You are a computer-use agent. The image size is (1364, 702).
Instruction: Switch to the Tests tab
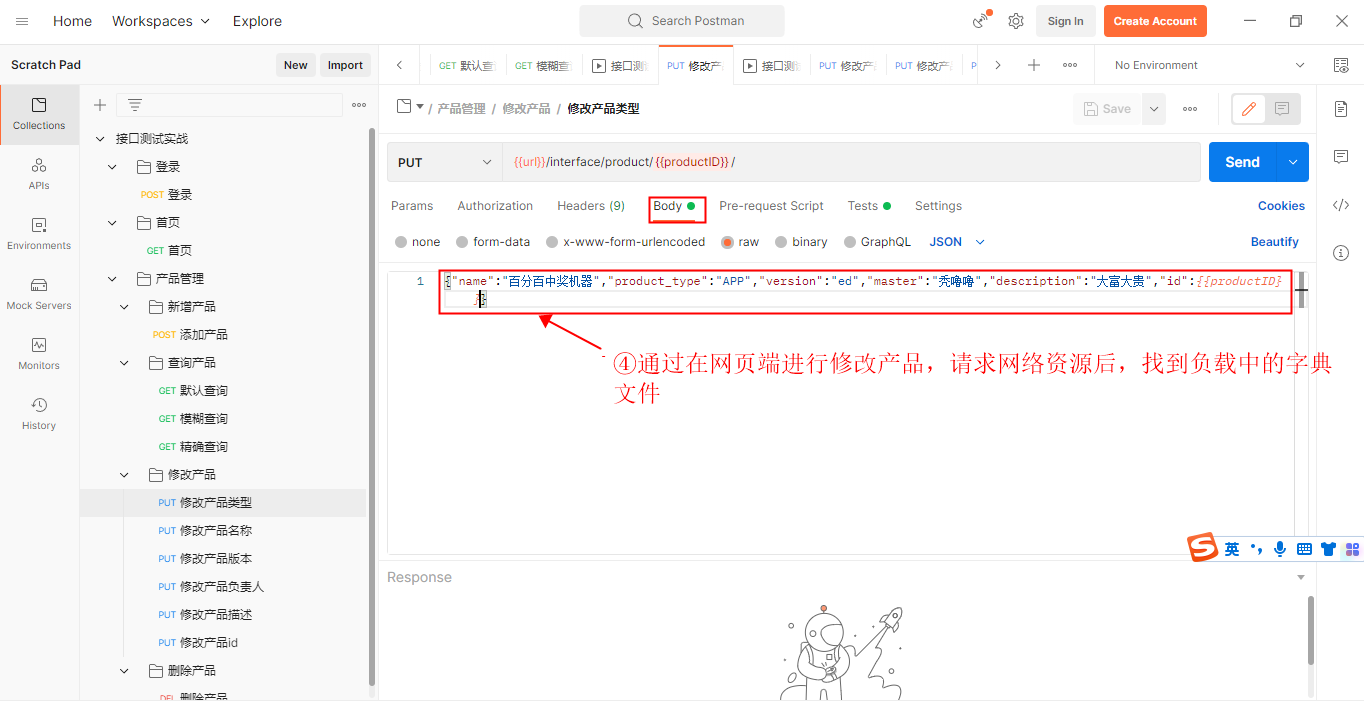[x=869, y=206]
